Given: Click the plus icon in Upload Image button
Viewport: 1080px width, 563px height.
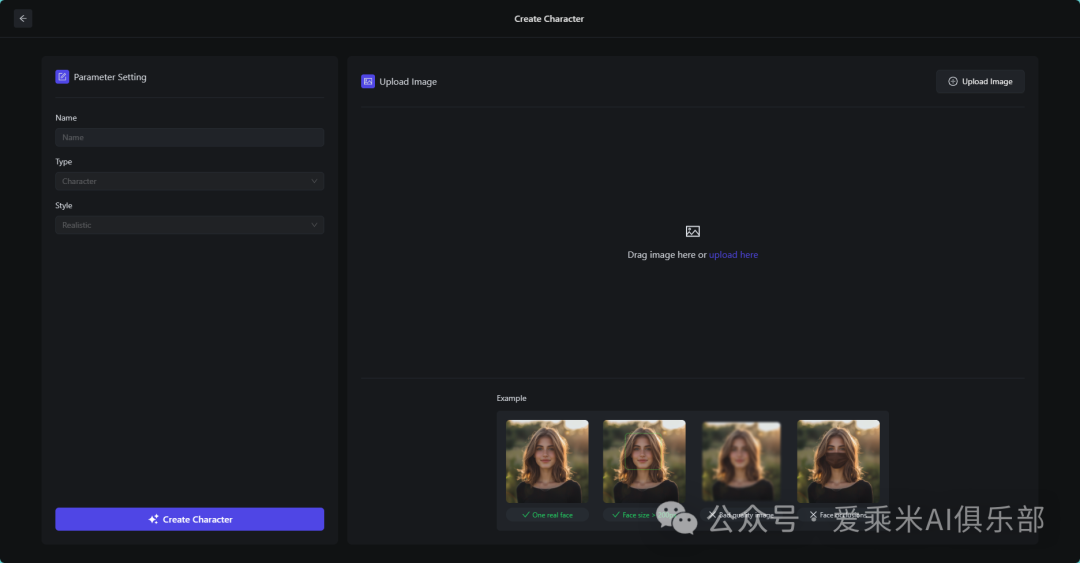Looking at the screenshot, I should pyautogui.click(x=952, y=82).
